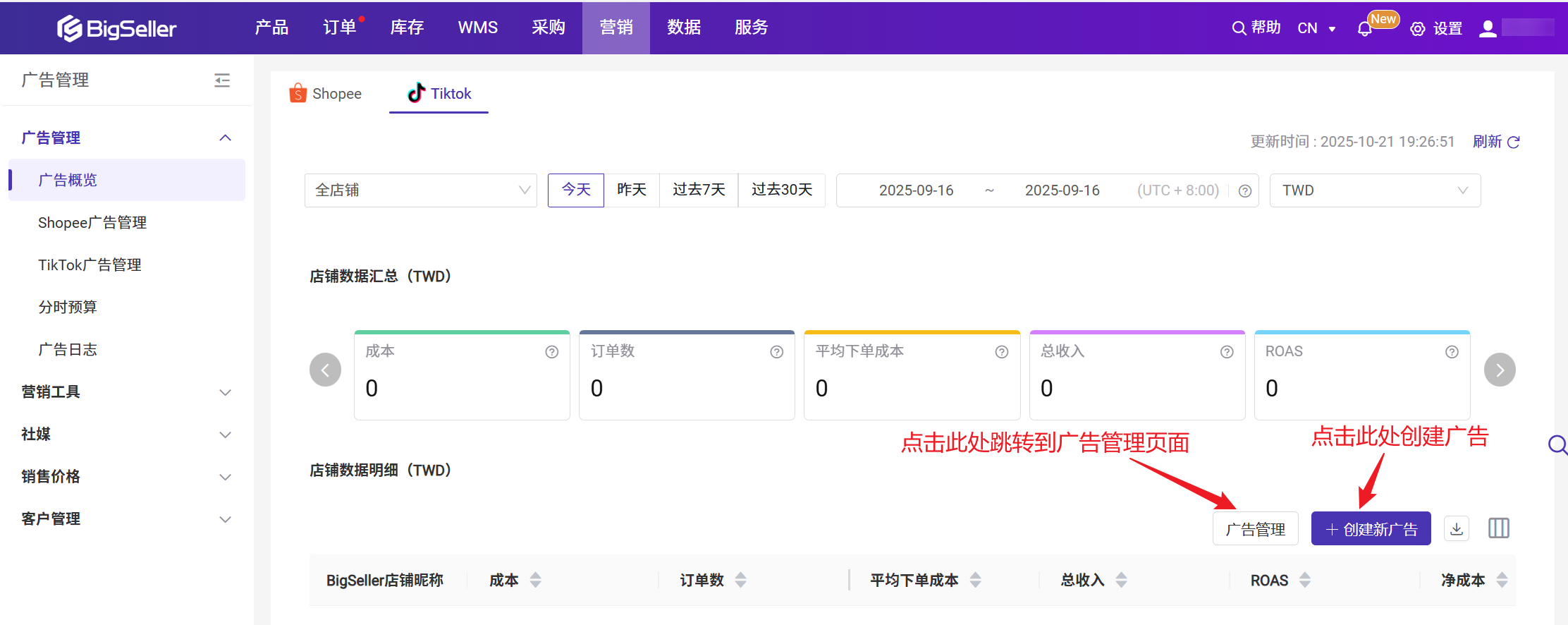This screenshot has height=625, width=1568.
Task: Open the 全店铺 store dropdown
Action: click(420, 190)
